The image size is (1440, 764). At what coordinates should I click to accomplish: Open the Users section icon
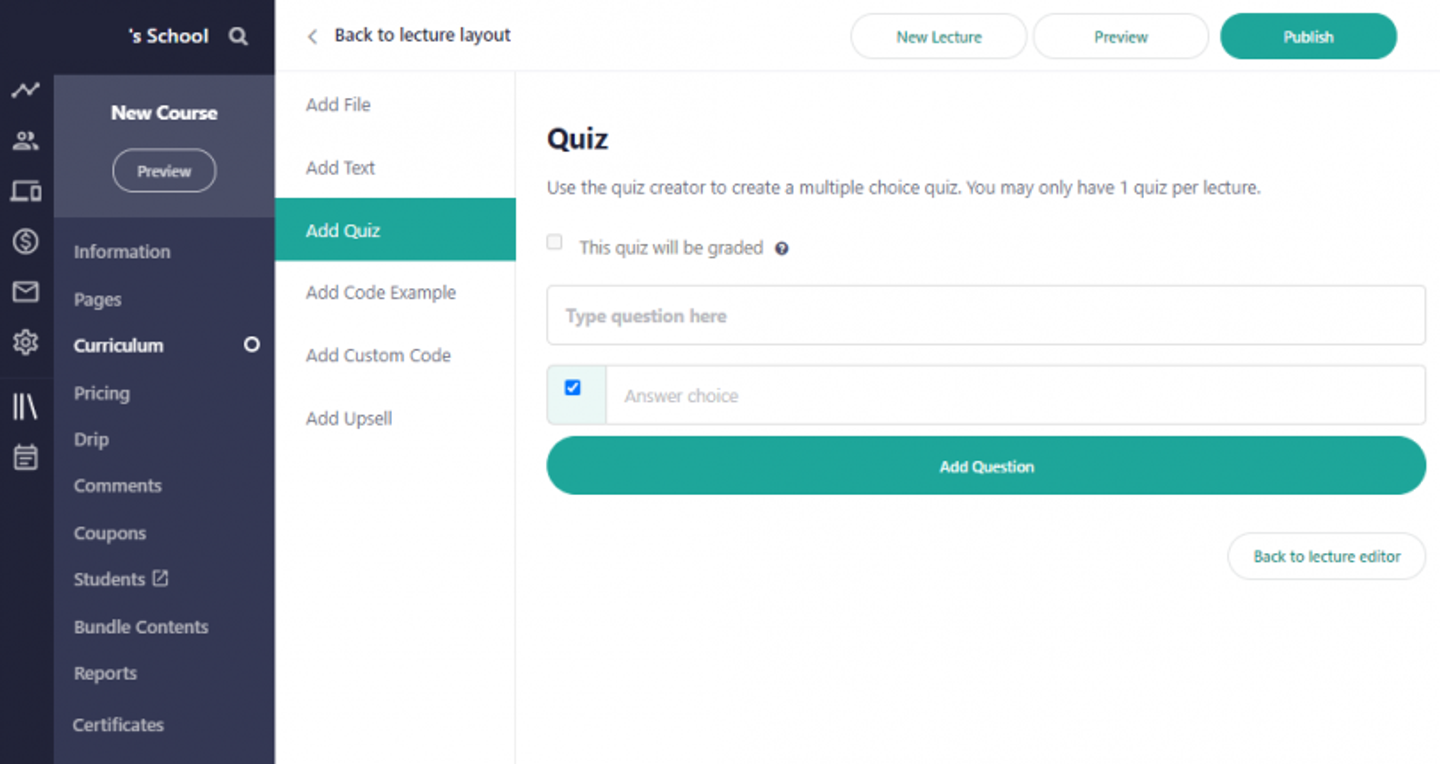(x=25, y=140)
